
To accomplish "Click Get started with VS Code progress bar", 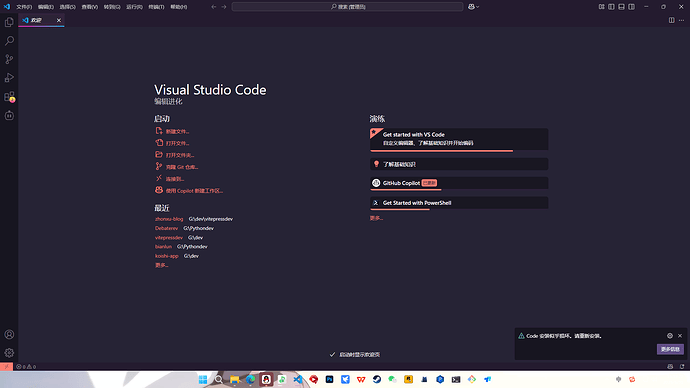I will coord(442,151).
